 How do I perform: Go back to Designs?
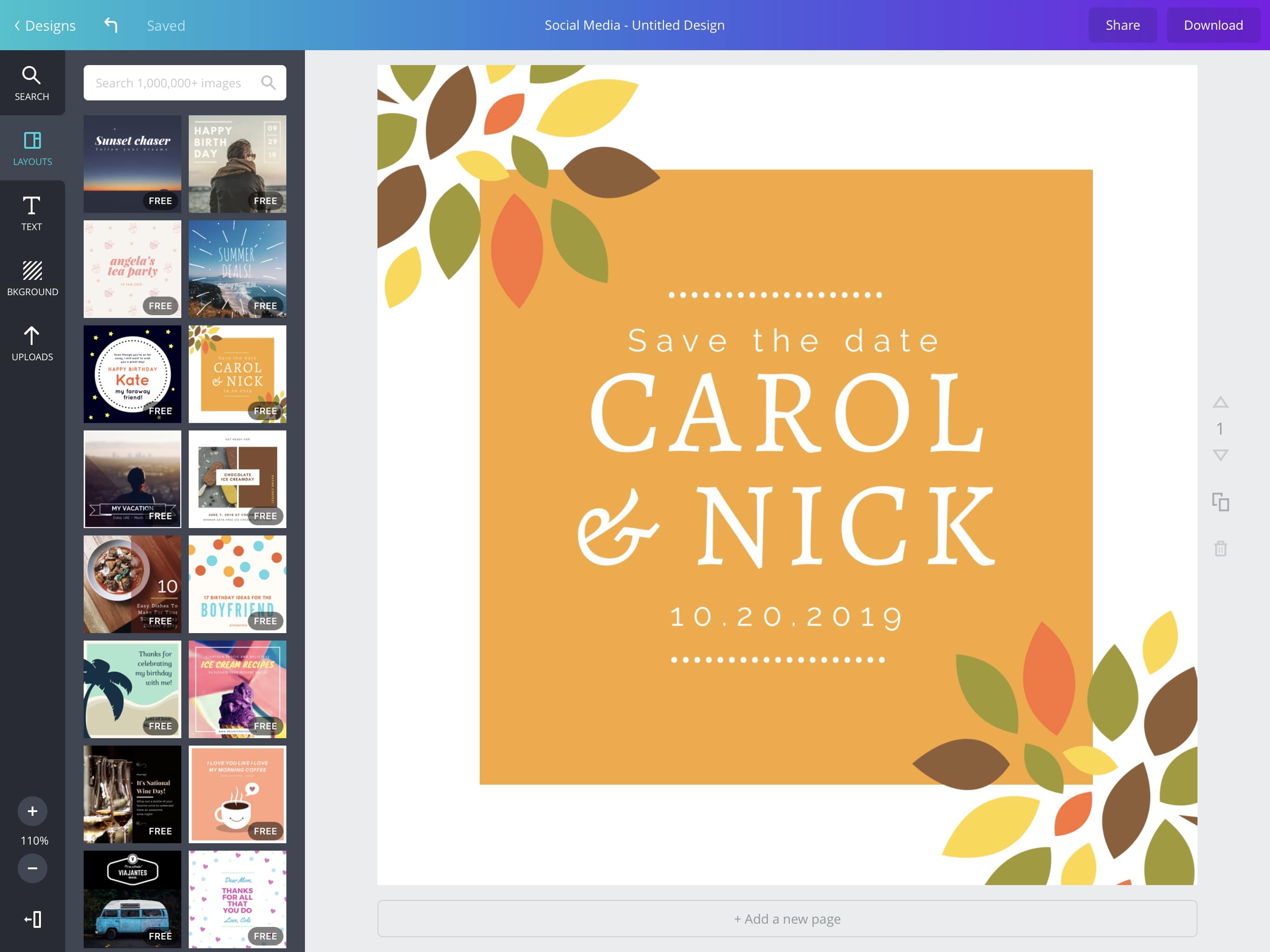tap(44, 25)
